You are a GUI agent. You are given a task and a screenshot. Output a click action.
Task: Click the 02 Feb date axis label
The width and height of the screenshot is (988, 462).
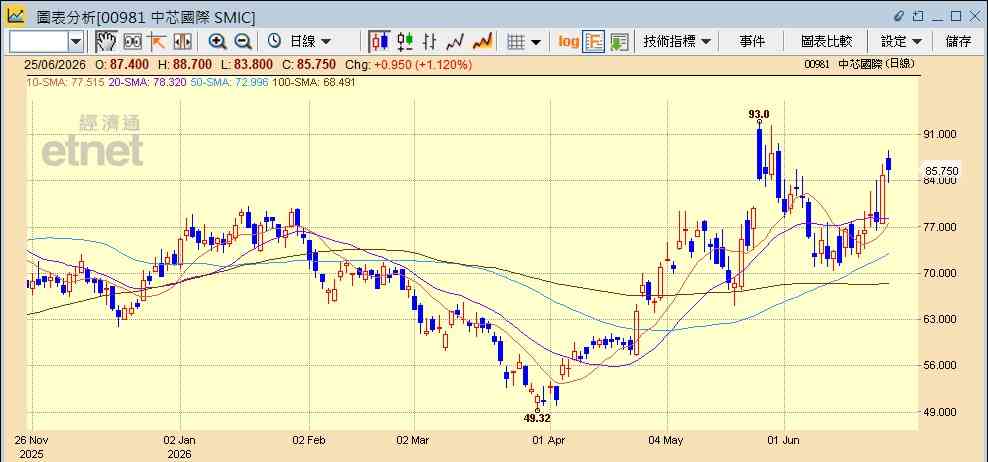pos(309,441)
